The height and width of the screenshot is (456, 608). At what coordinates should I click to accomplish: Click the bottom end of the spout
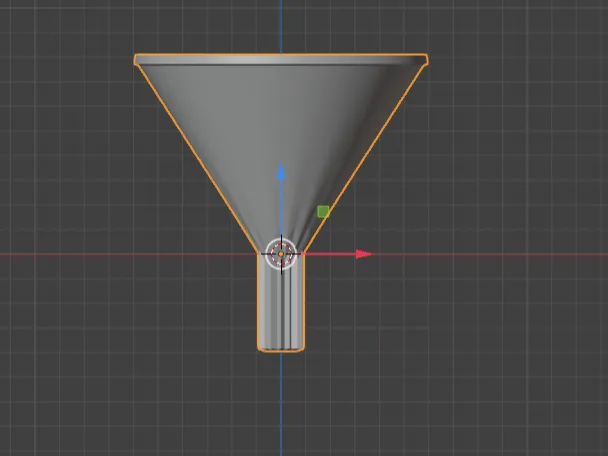pos(281,349)
